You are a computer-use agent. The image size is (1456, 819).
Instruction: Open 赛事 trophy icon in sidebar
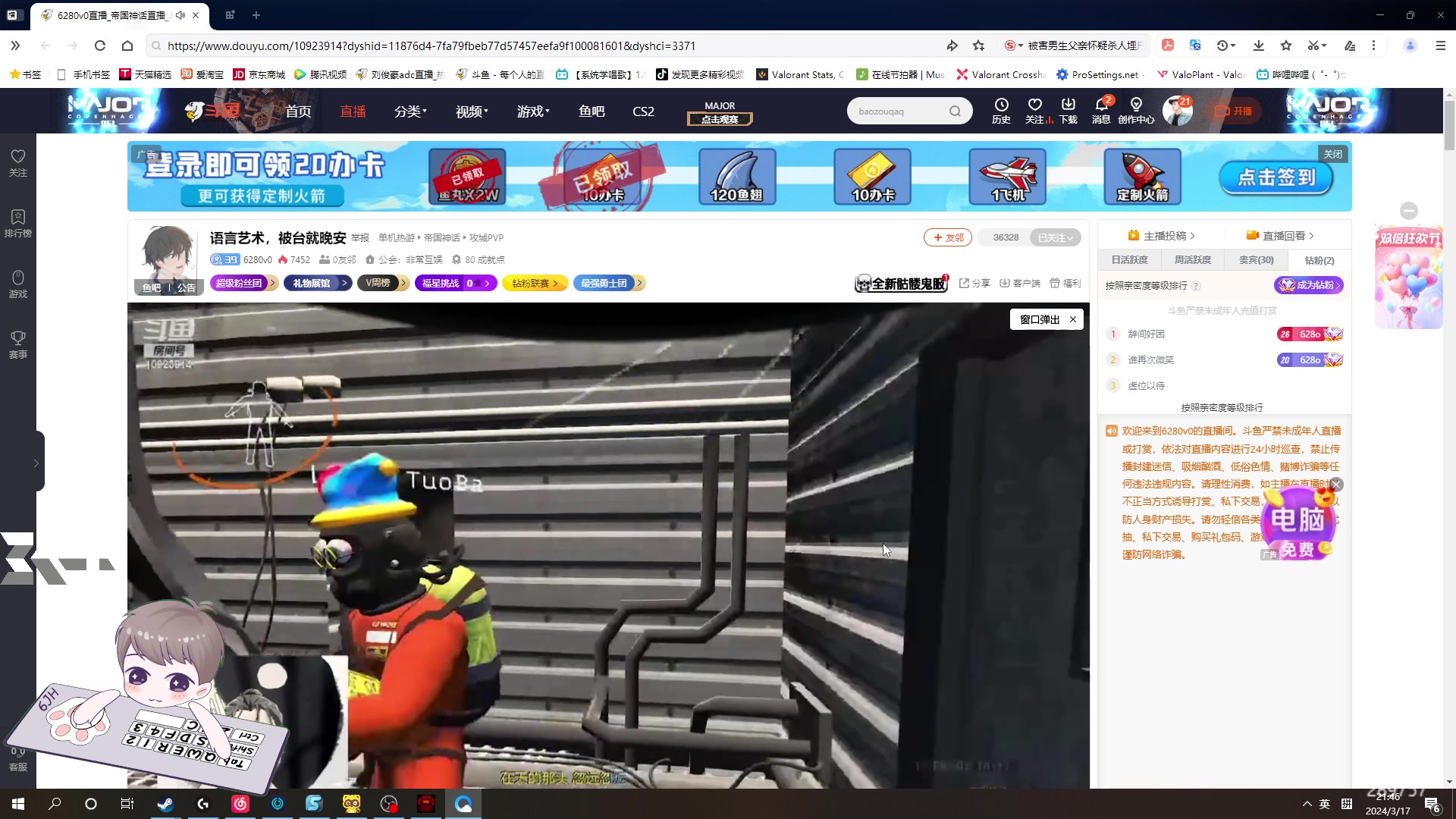(18, 344)
